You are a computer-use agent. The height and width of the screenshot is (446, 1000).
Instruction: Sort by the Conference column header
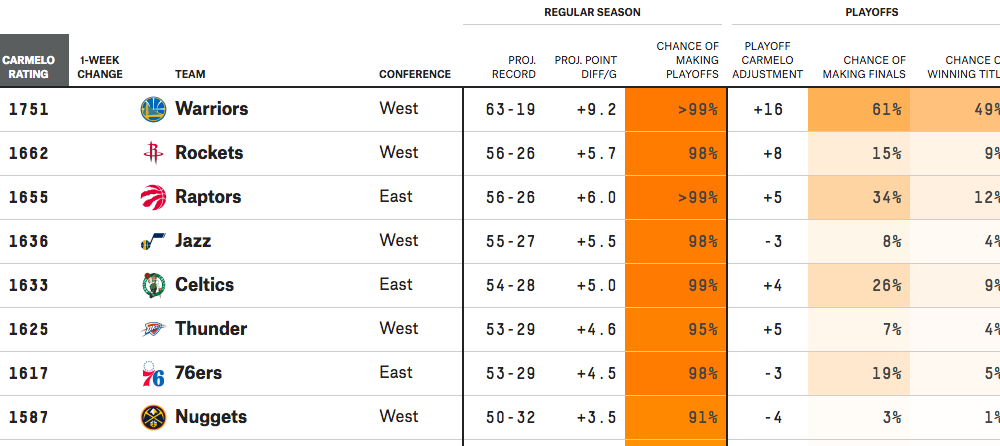(x=415, y=74)
